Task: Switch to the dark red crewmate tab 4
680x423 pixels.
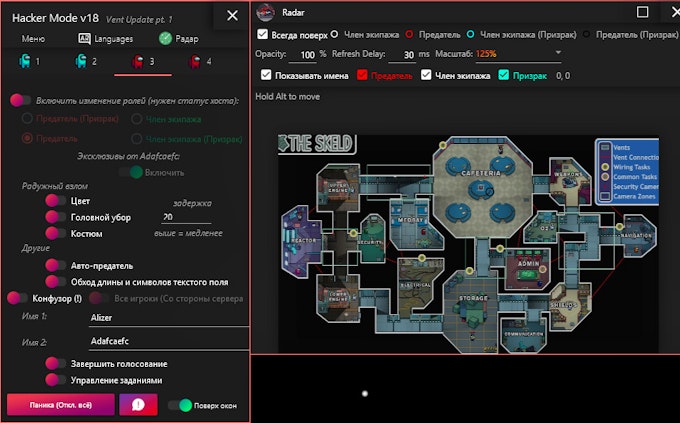Action: [x=200, y=62]
